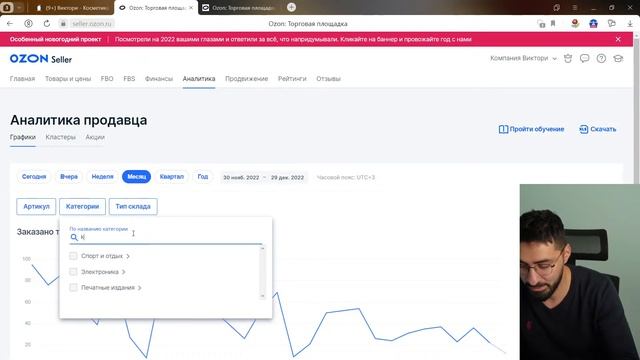Open the Главная menu item
This screenshot has height=360, width=640.
(x=22, y=79)
